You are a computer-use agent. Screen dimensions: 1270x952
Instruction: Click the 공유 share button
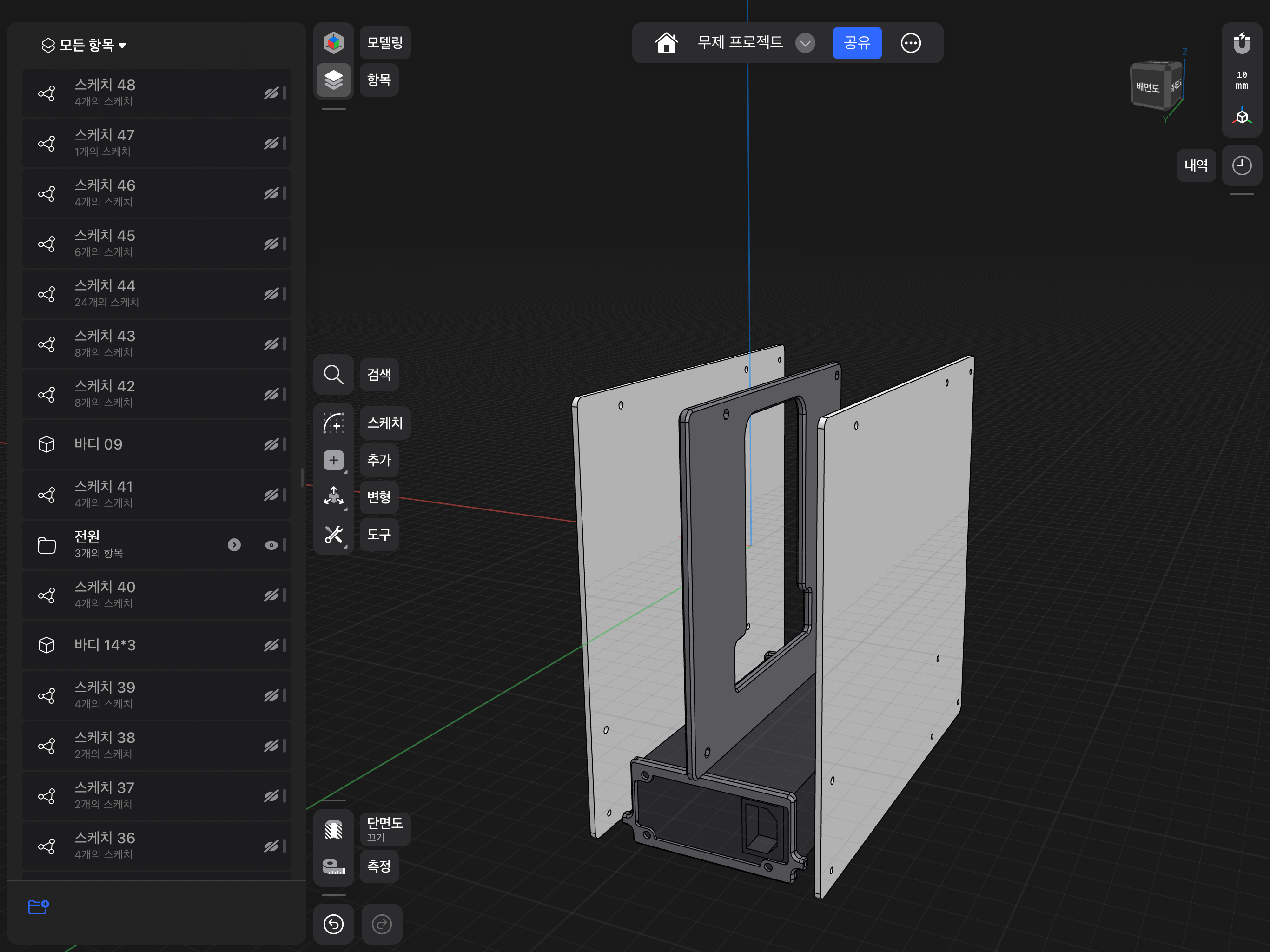pyautogui.click(x=857, y=43)
